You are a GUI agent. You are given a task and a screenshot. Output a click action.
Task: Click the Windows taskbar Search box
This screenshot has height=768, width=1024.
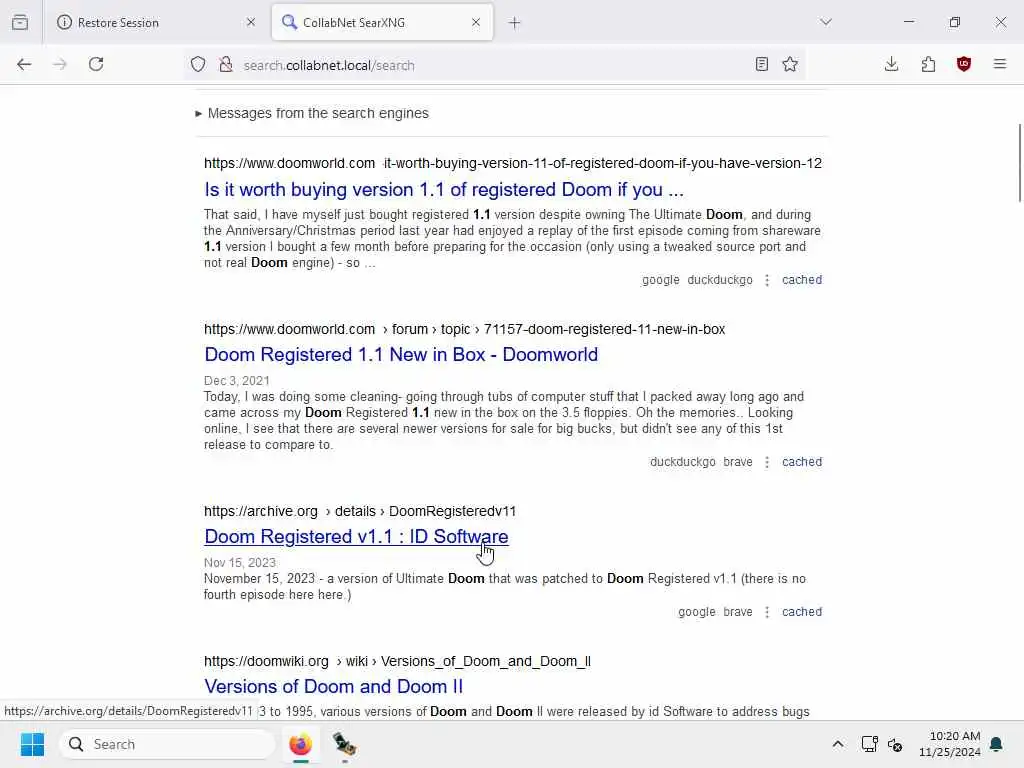click(x=167, y=744)
